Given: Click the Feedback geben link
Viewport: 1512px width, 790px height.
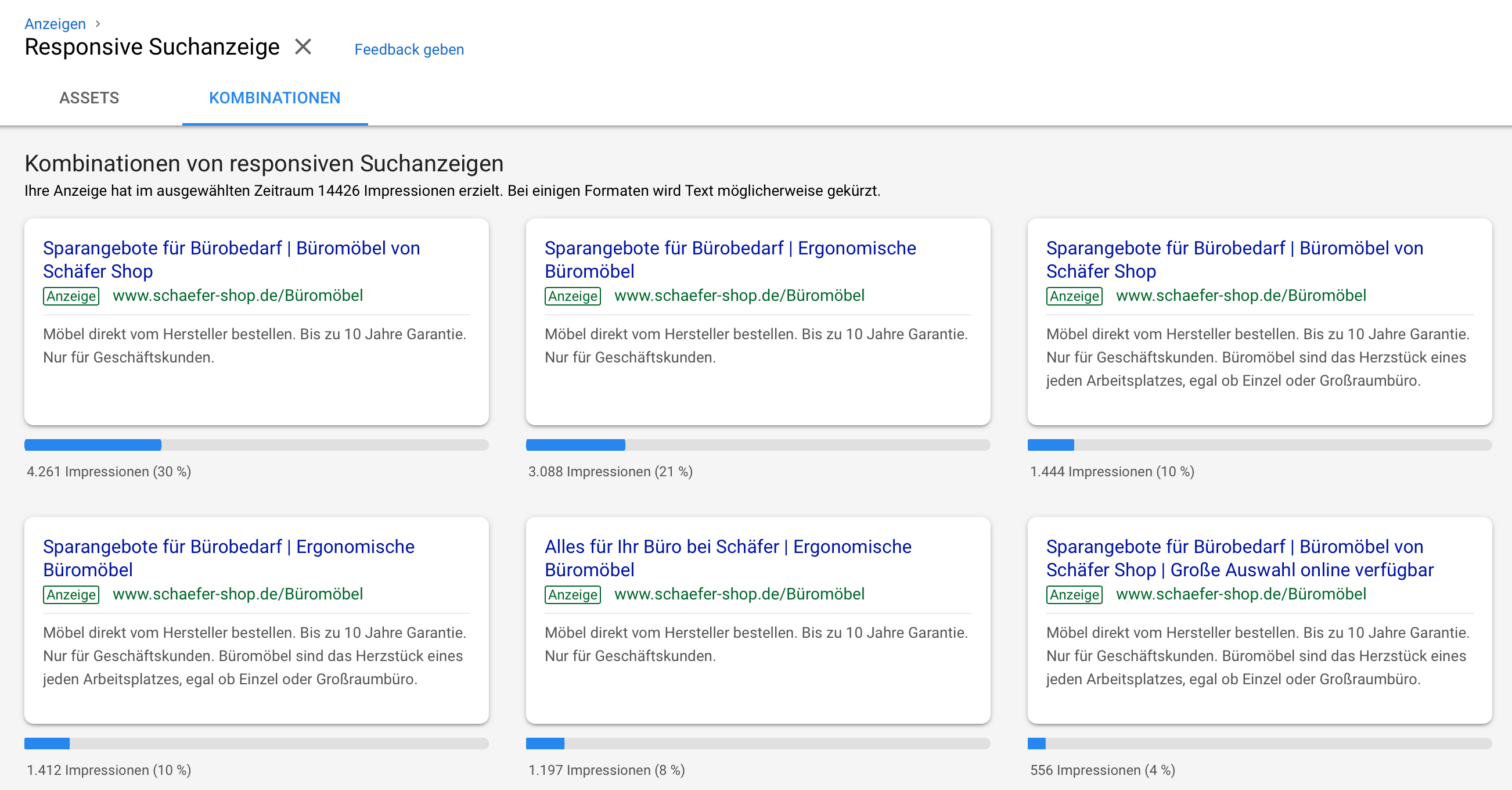Looking at the screenshot, I should point(409,49).
